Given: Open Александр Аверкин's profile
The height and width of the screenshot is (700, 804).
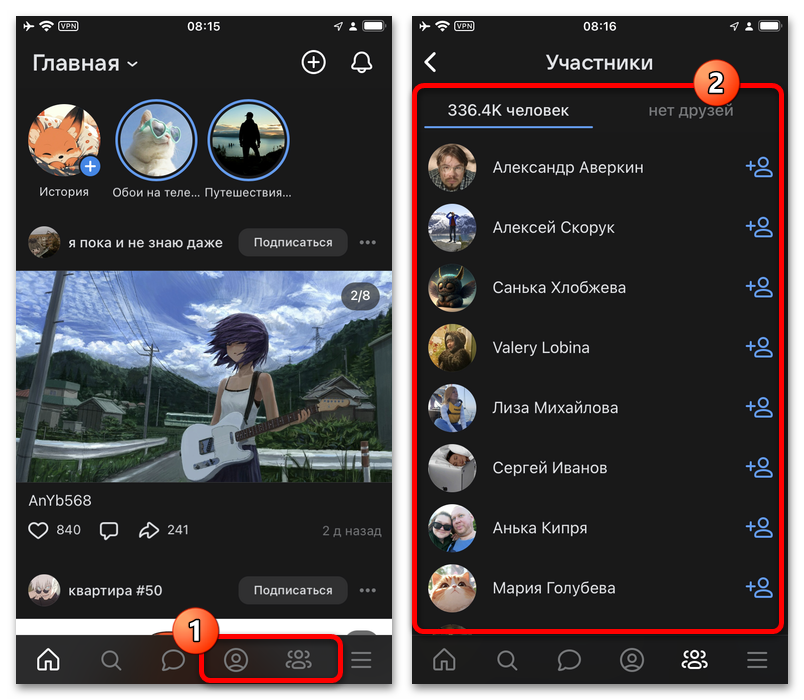Looking at the screenshot, I should (568, 168).
